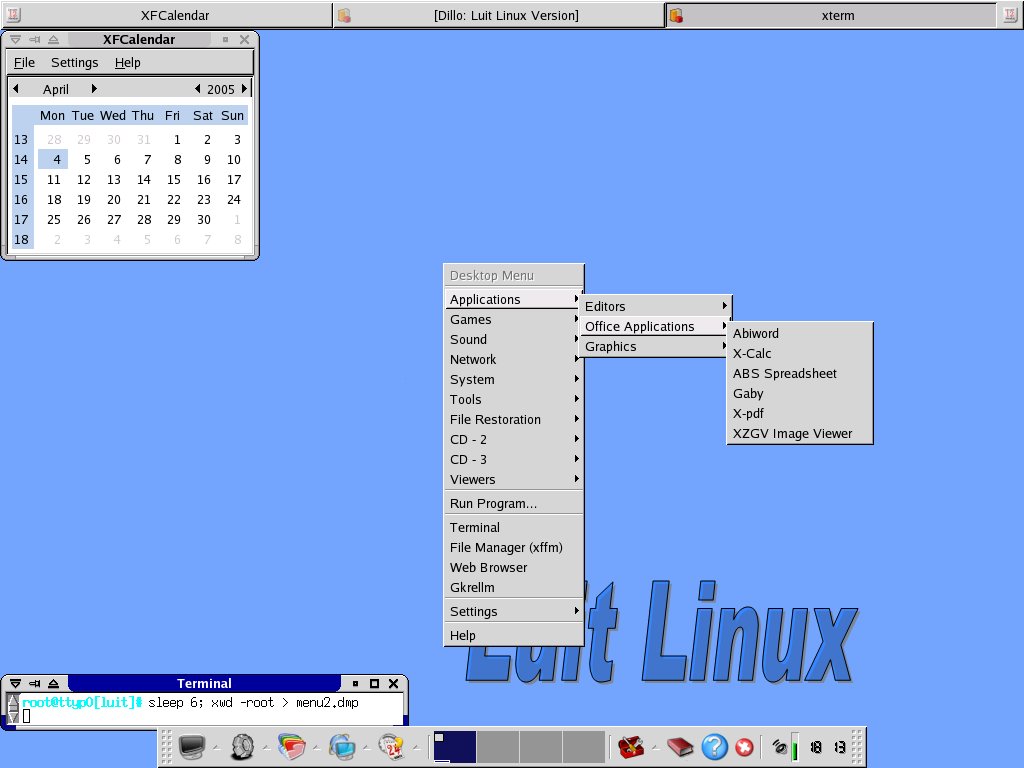
Task: Go to next year after 2005
Action: pyautogui.click(x=244, y=88)
